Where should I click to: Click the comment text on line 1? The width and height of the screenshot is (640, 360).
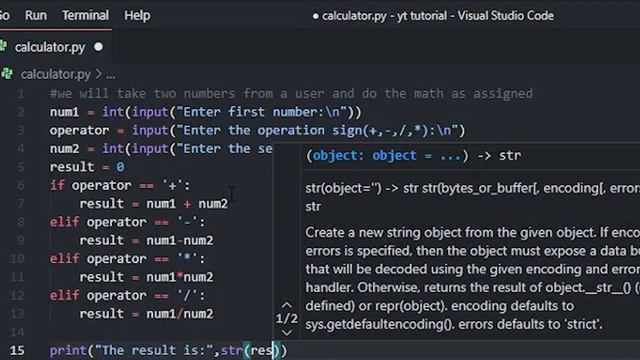tap(291, 94)
